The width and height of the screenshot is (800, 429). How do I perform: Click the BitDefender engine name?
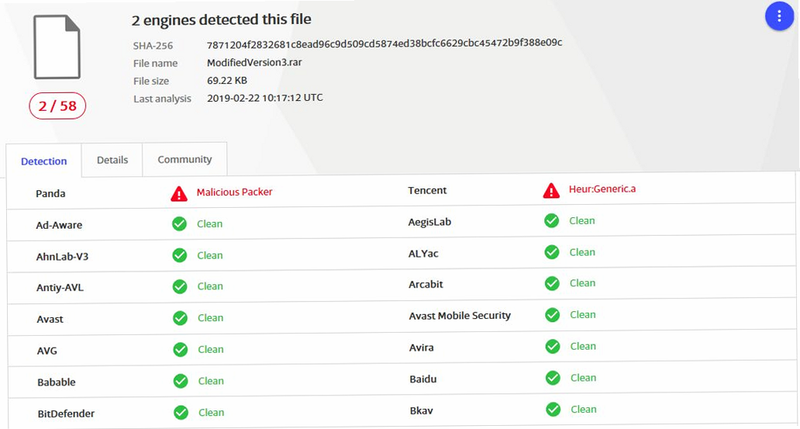(66, 414)
